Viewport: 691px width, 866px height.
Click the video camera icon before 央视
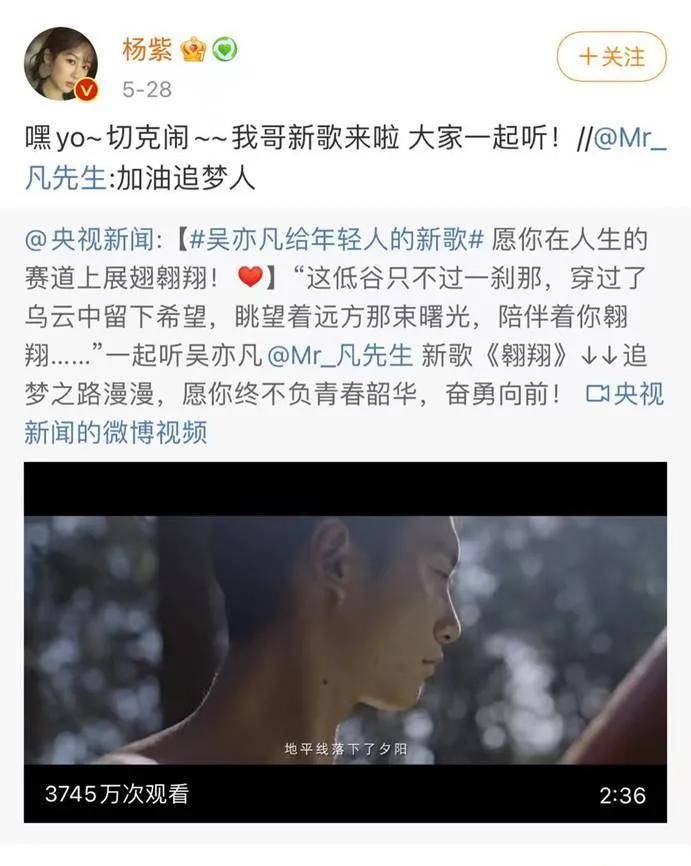(x=597, y=394)
